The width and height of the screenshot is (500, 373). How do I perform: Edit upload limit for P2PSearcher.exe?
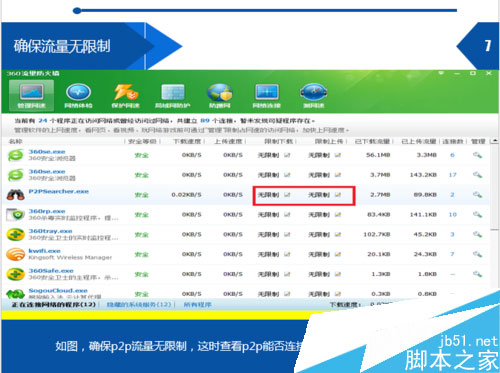[x=338, y=195]
